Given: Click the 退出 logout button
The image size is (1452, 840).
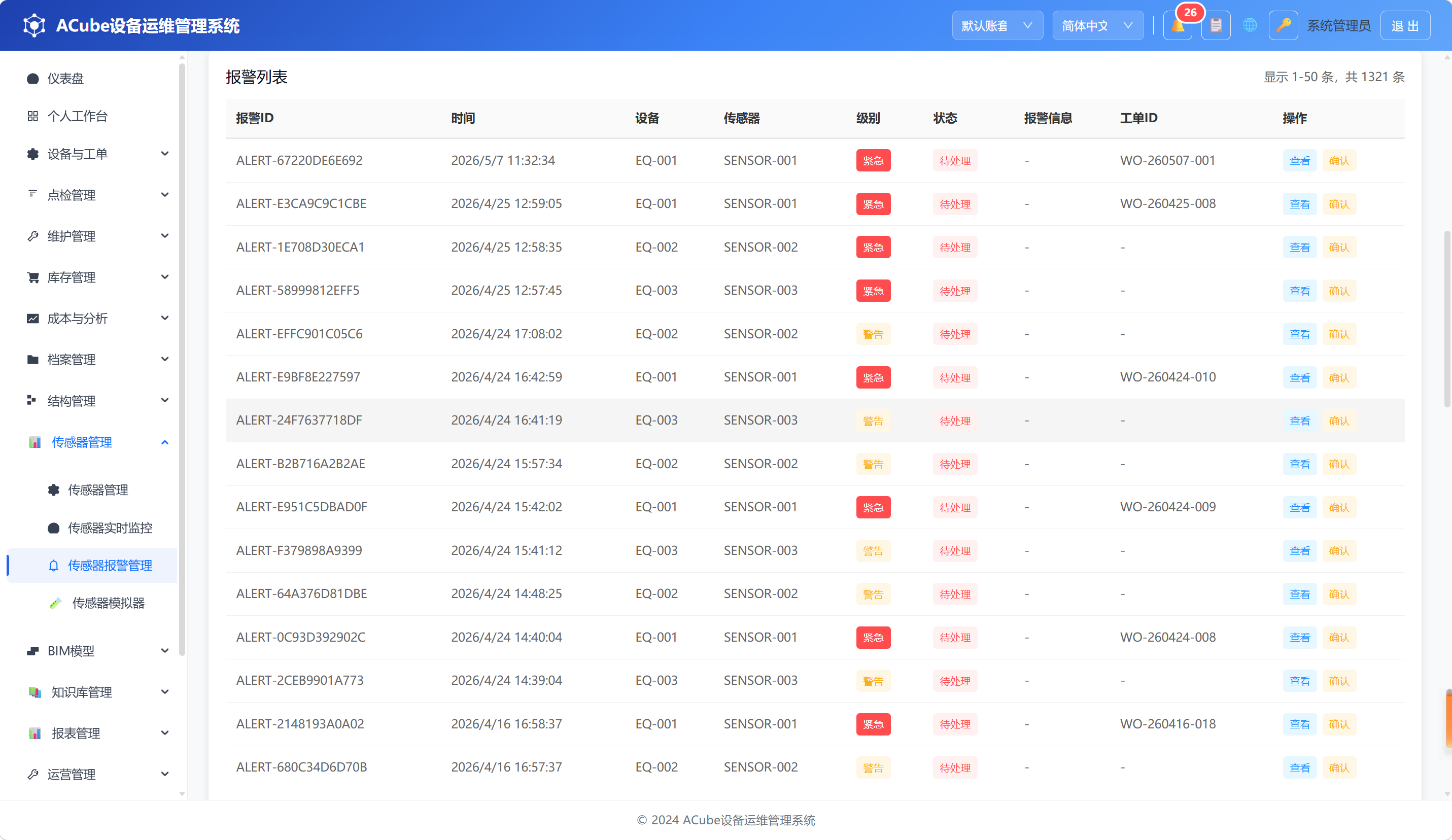Looking at the screenshot, I should click(1405, 26).
